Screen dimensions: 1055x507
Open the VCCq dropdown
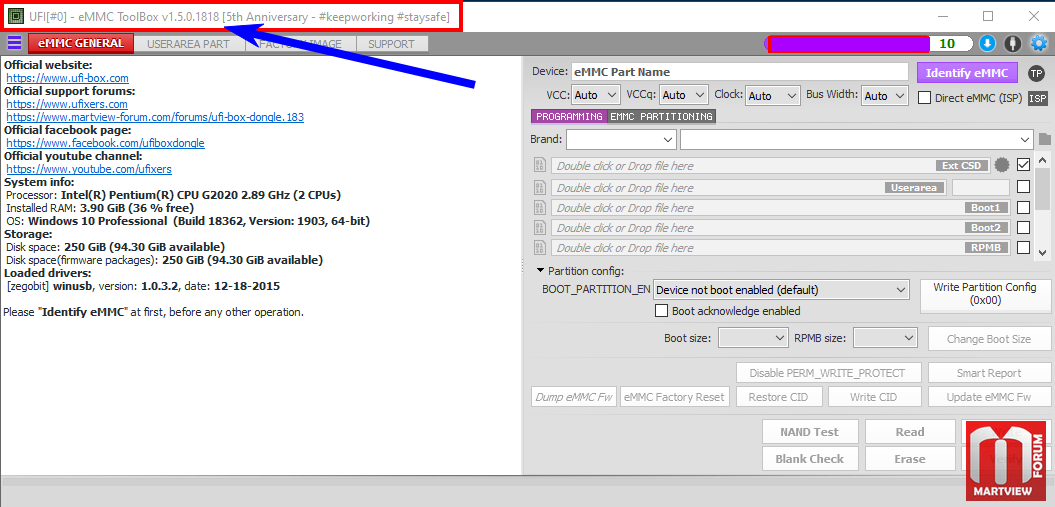684,95
